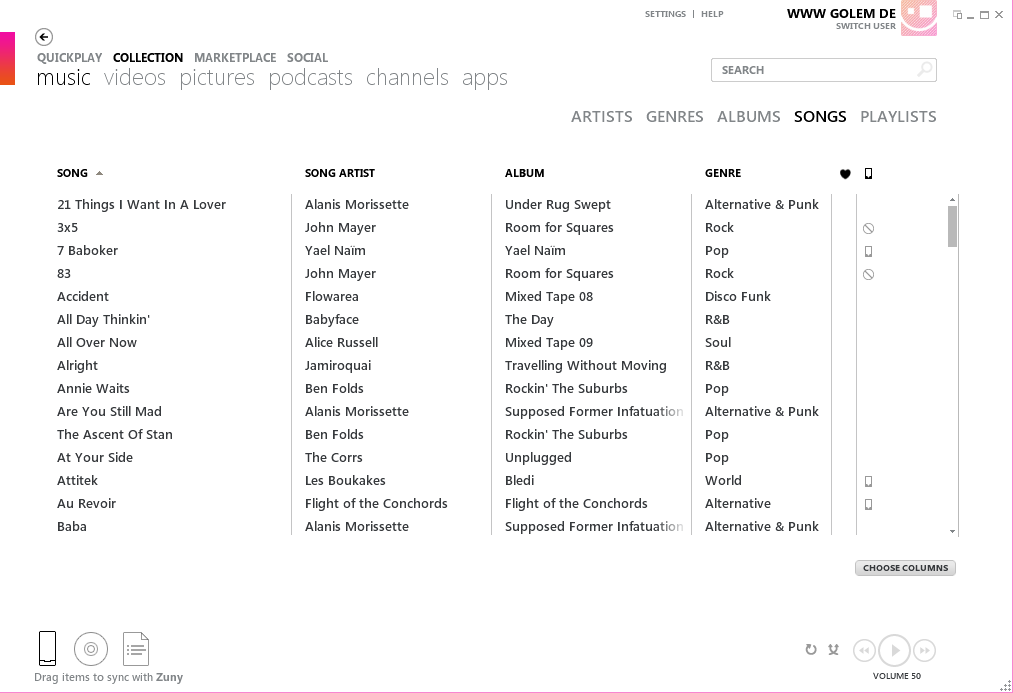Click the SWITCH USER link

[865, 26]
